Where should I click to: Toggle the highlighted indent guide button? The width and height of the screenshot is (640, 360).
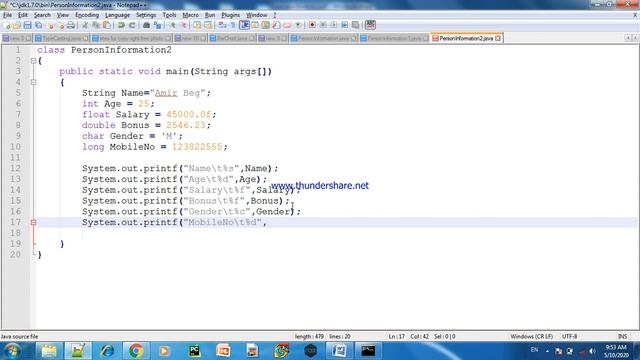244,25
